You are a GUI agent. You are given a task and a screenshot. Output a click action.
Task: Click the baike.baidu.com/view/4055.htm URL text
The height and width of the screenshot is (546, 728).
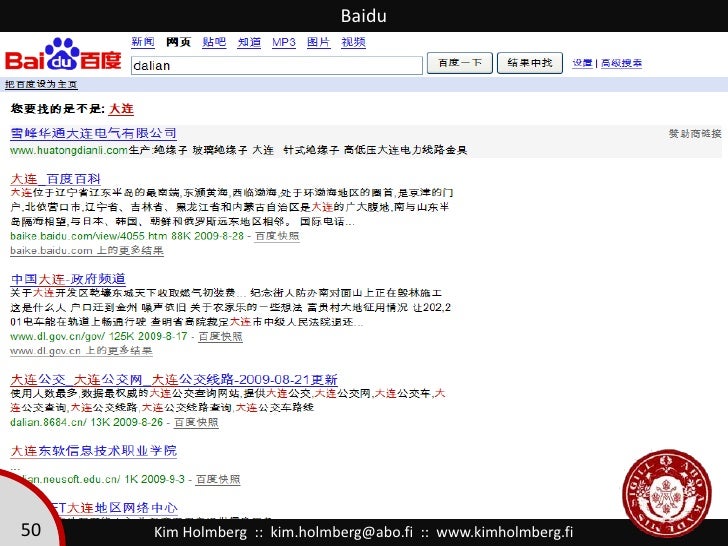tap(89, 236)
